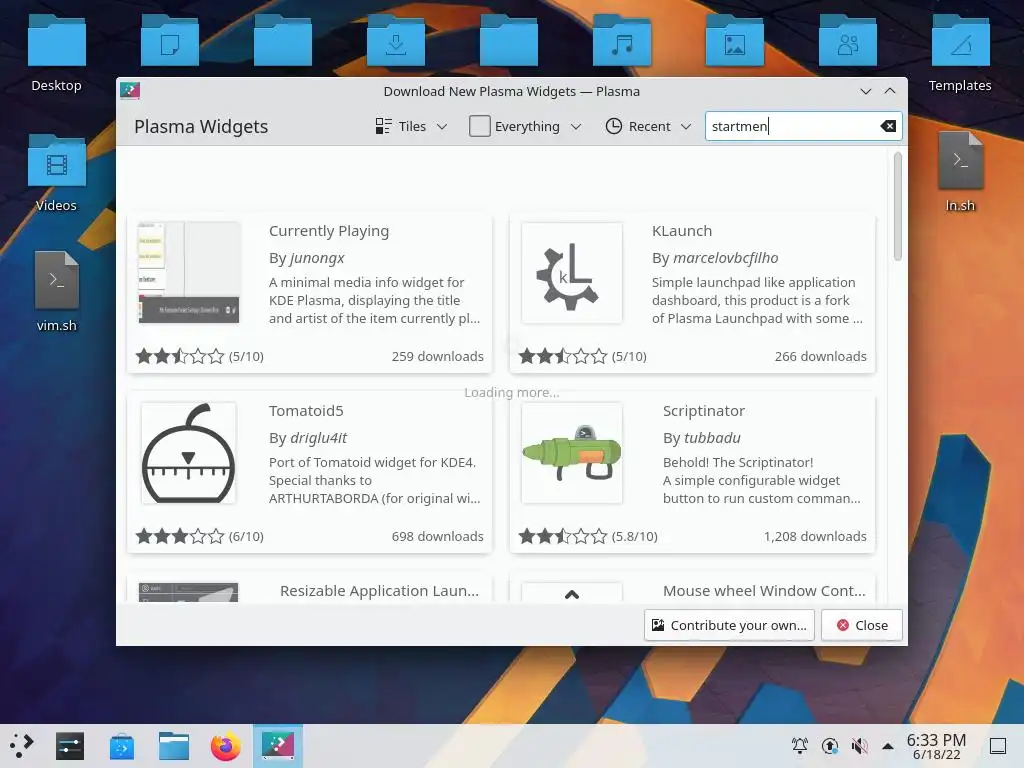Click the 259 downloads count
Screen dimensions: 1024x768
(438, 356)
